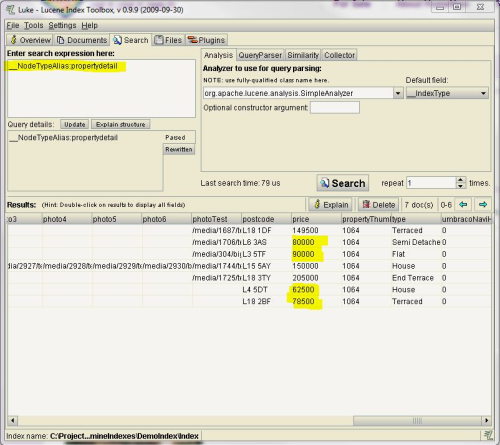The height and width of the screenshot is (445, 500).
Task: Open the Settings menu
Action: click(62, 25)
